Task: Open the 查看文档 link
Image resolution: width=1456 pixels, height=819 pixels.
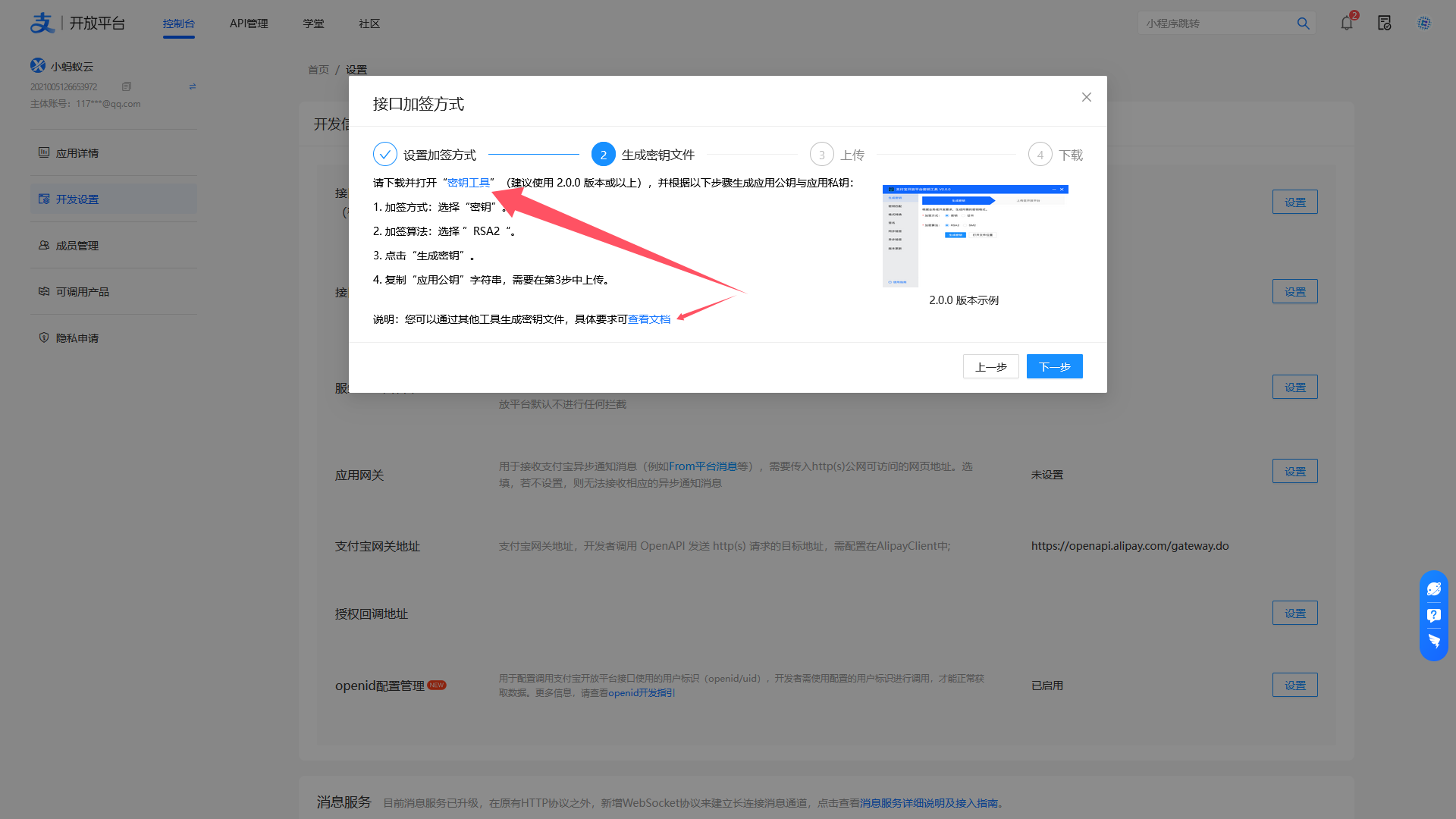Action: pos(649,319)
